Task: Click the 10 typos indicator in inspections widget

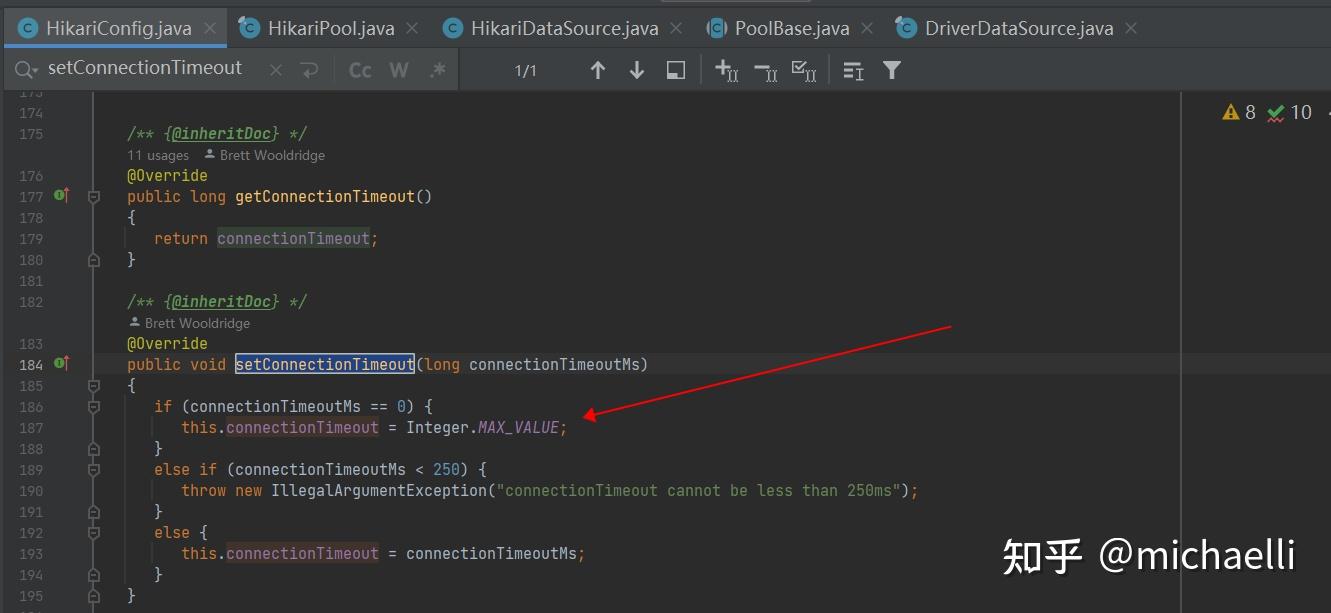Action: click(x=1291, y=112)
